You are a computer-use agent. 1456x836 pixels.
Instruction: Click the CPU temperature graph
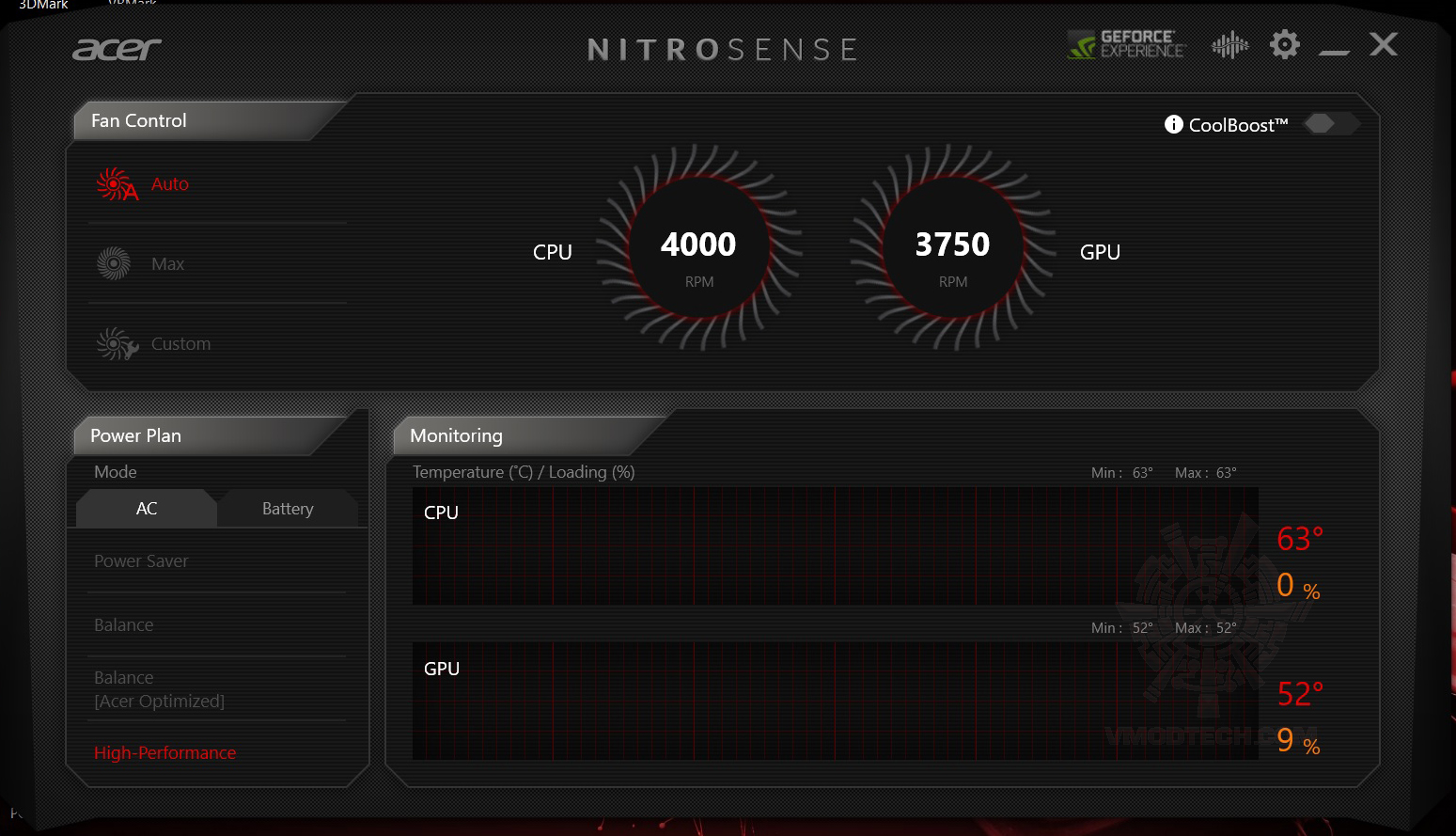click(836, 546)
